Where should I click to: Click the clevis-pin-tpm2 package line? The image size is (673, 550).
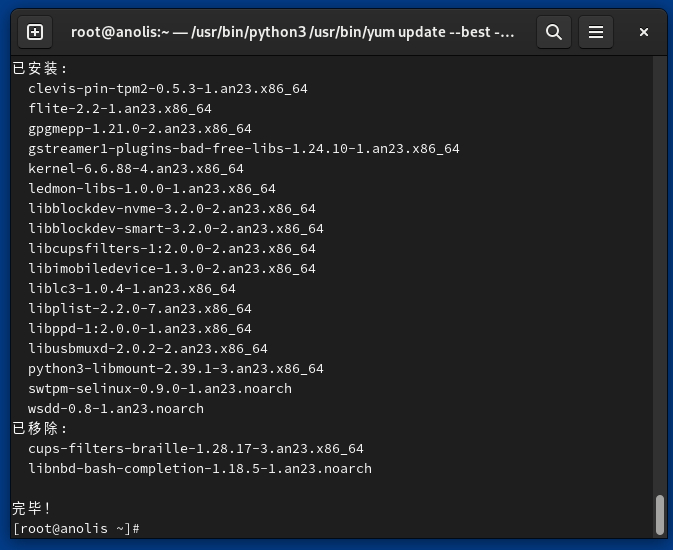168,88
